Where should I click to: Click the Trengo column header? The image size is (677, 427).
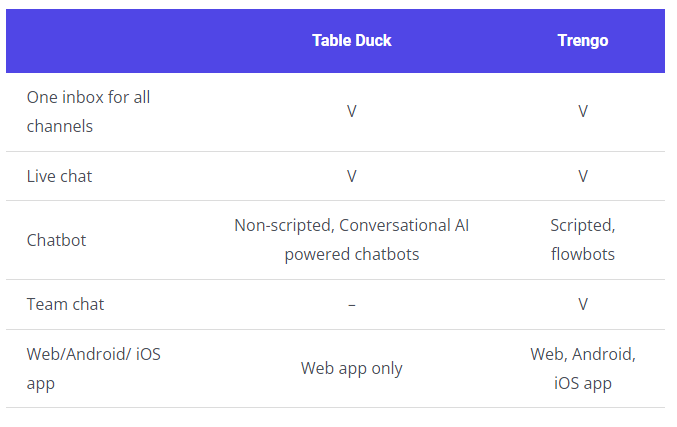582,41
